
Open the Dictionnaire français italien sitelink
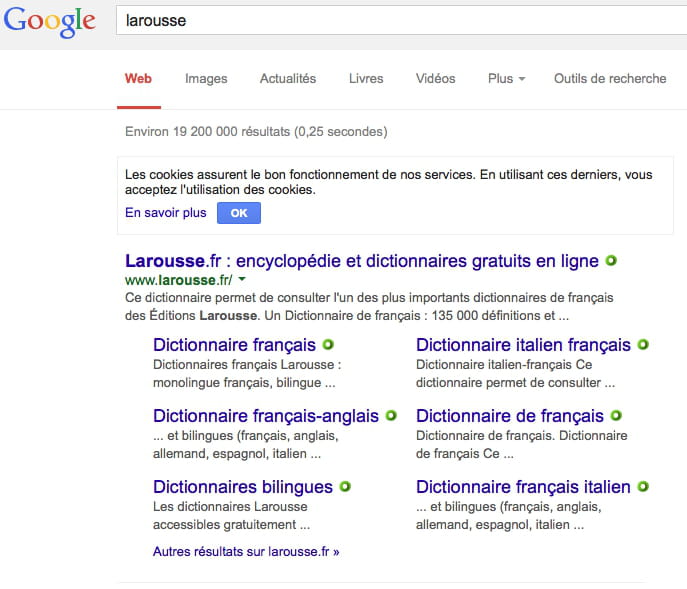pyautogui.click(x=523, y=487)
